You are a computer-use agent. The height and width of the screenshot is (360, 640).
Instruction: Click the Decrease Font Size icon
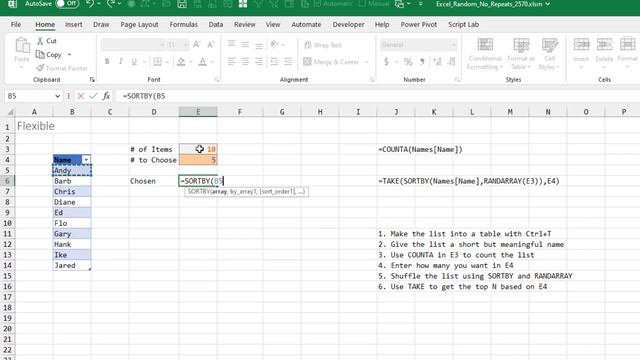pos(211,44)
